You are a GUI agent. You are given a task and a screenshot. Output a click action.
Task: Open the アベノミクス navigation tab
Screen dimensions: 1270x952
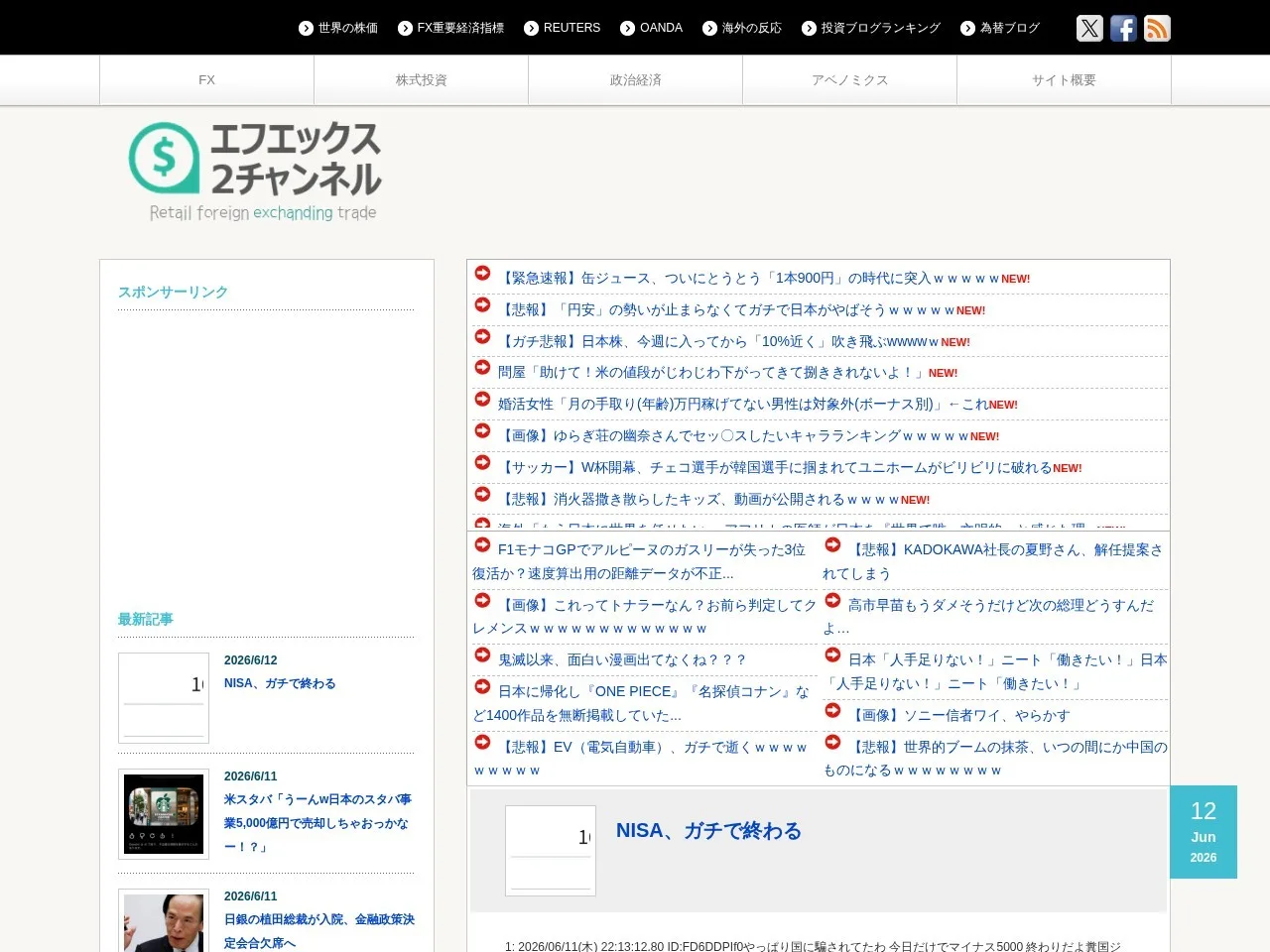coord(849,80)
